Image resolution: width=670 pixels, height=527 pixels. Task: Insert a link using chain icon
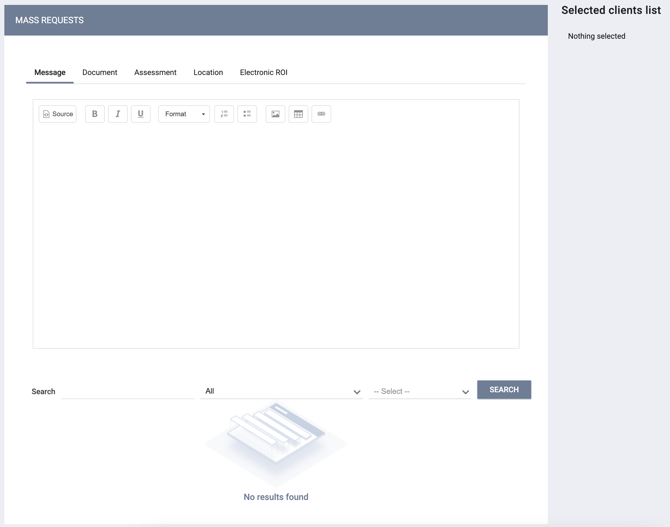click(321, 114)
